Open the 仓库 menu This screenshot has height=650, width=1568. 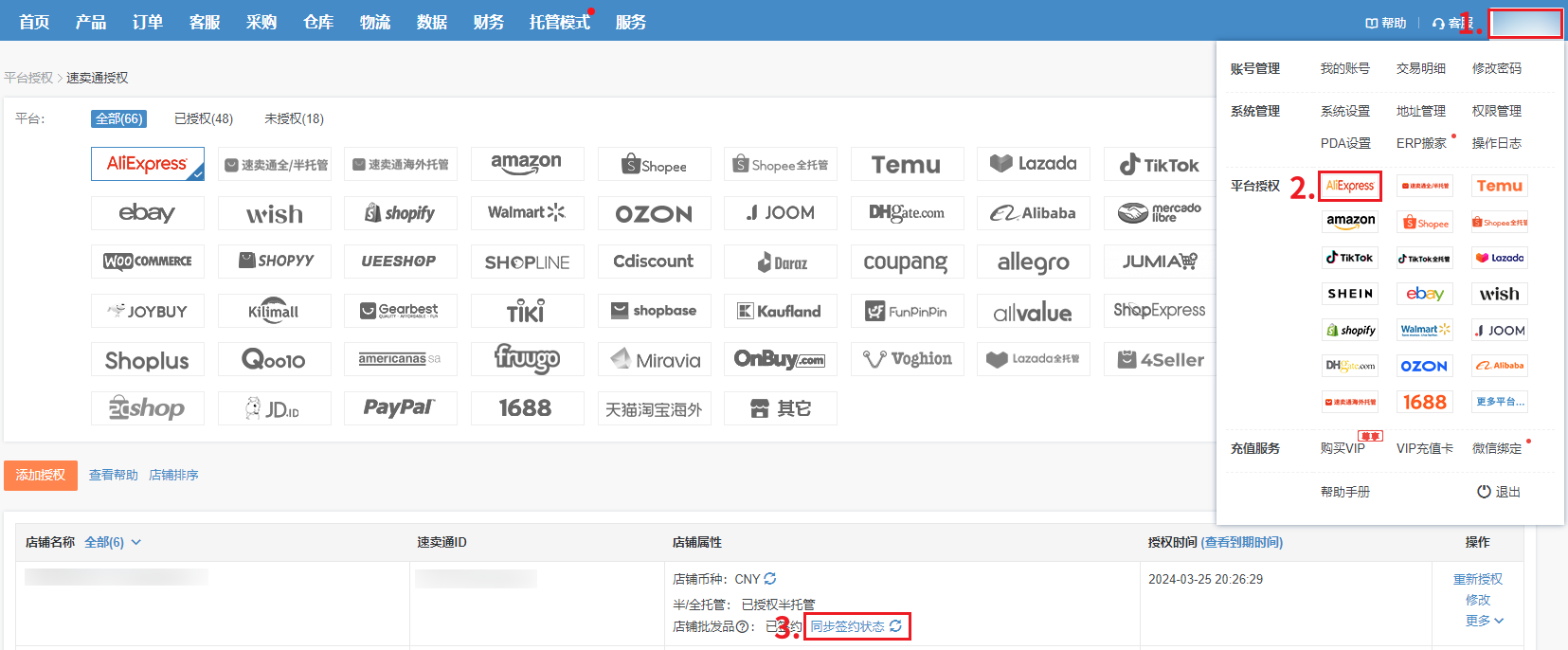(x=318, y=22)
